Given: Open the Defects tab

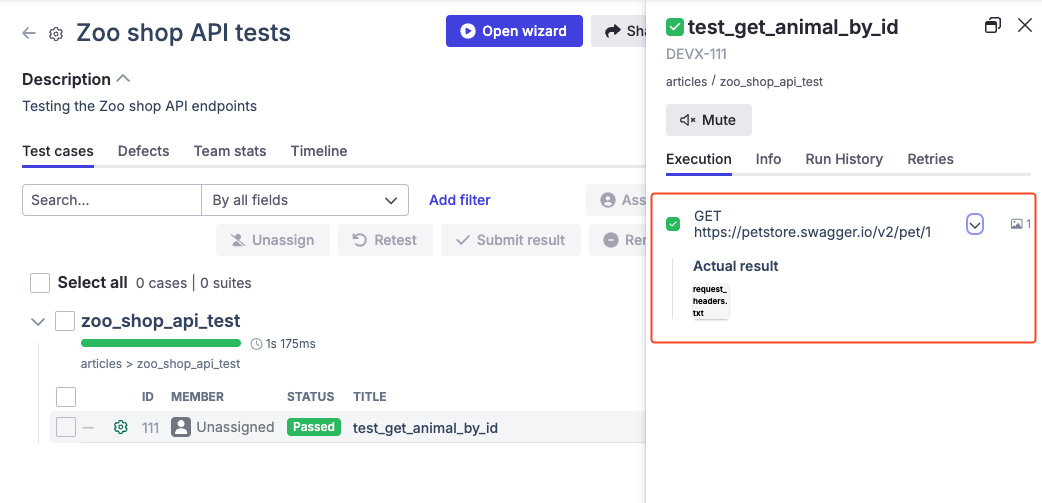Looking at the screenshot, I should point(143,151).
